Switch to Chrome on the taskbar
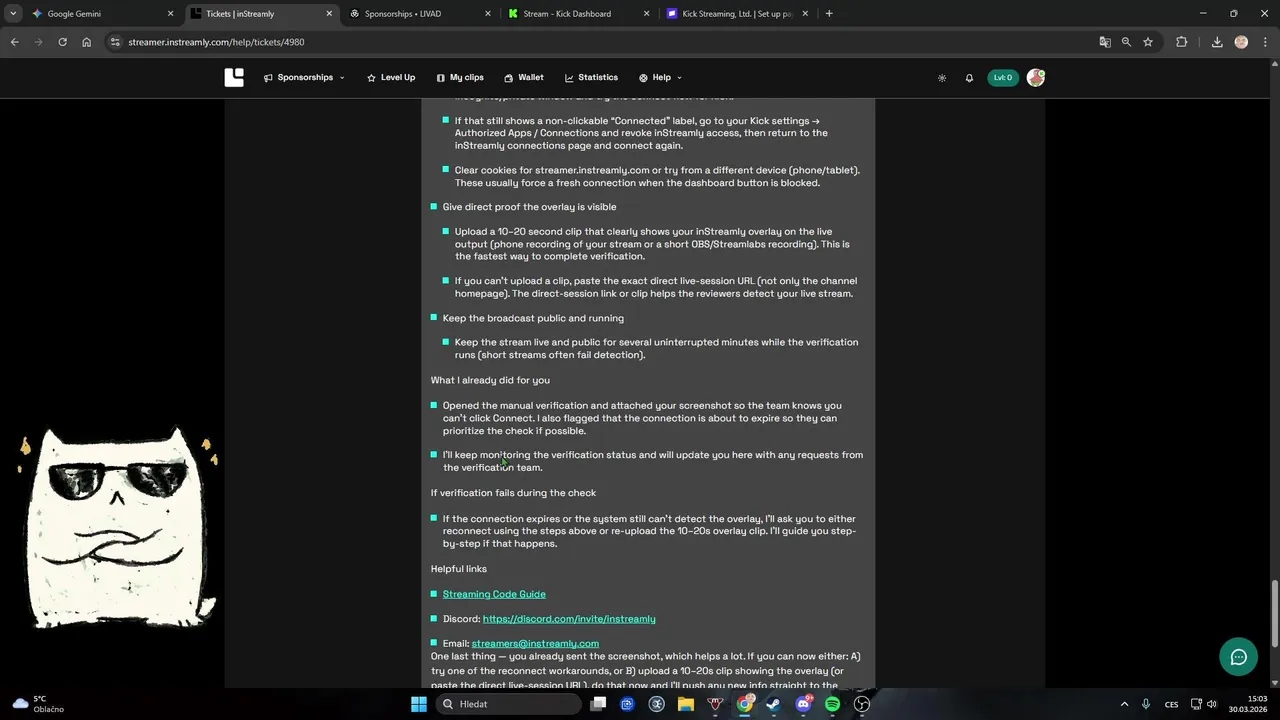This screenshot has height=720, width=1280. (745, 704)
